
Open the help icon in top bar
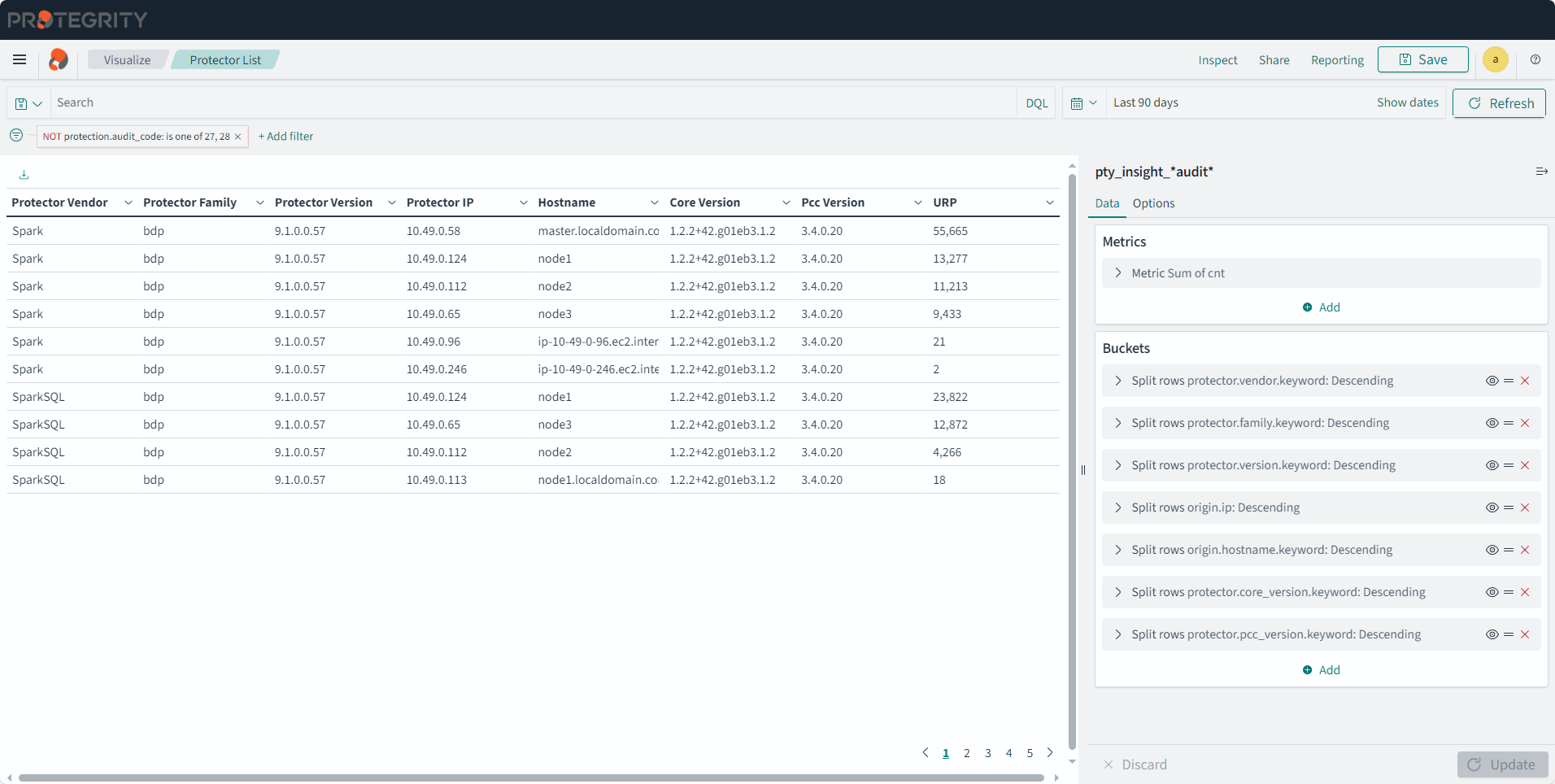coord(1535,59)
